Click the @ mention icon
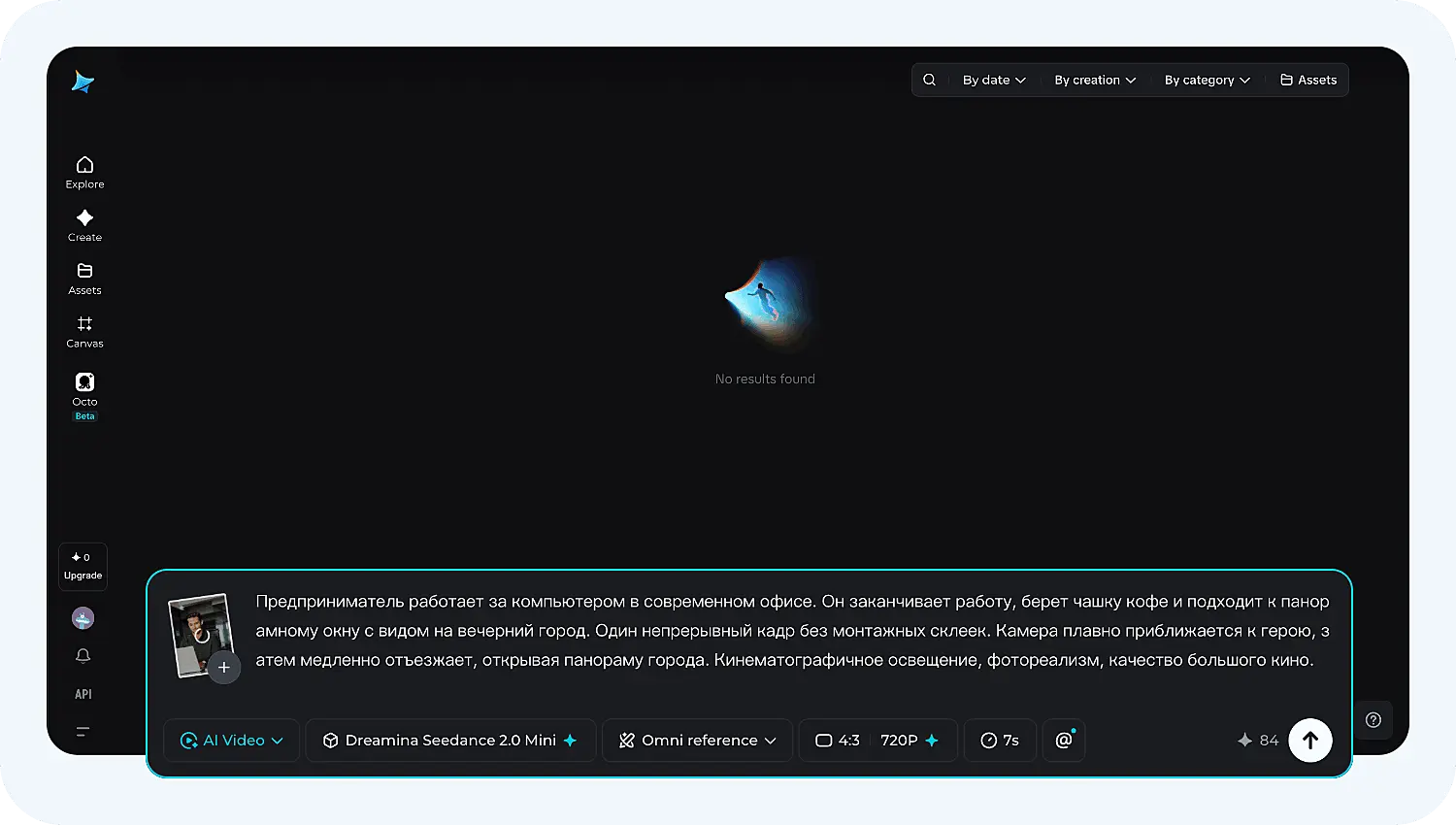The image size is (1456, 825). 1064,740
